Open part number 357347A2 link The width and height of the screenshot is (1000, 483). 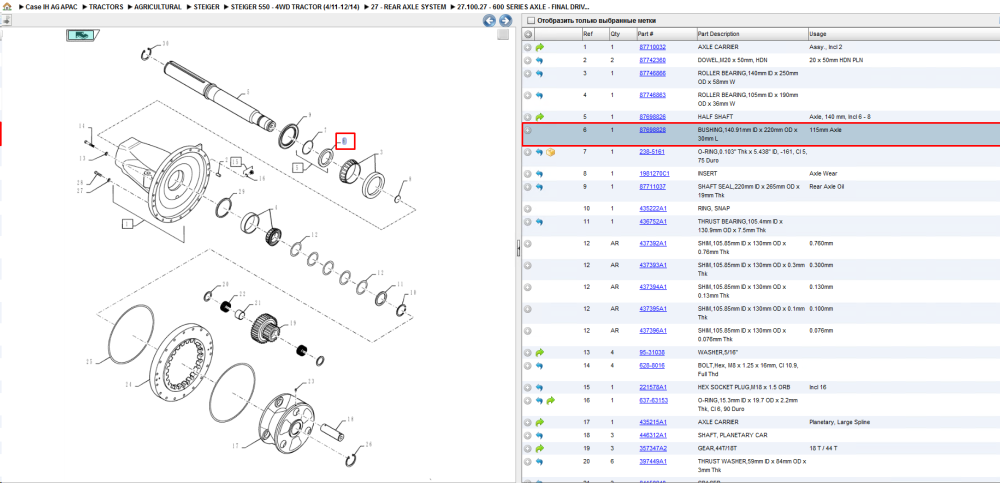[x=652, y=448]
